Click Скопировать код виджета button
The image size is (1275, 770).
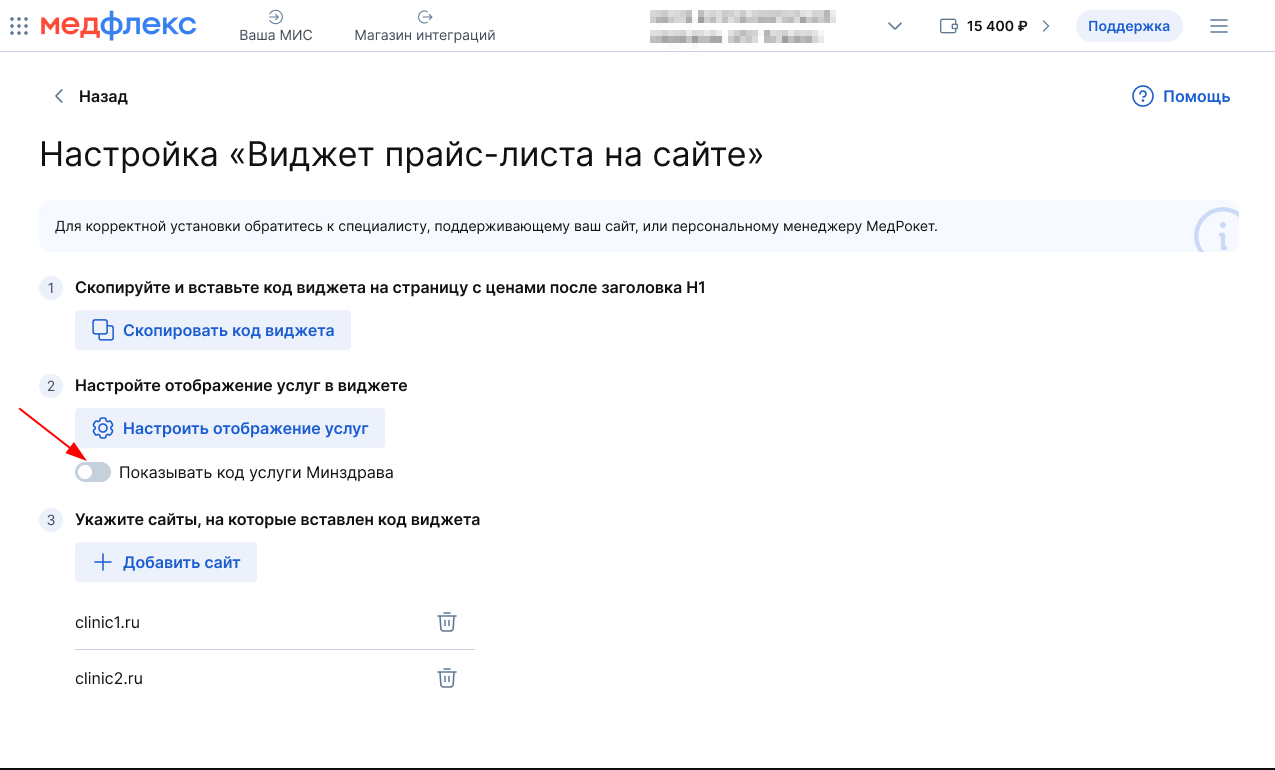pos(213,330)
